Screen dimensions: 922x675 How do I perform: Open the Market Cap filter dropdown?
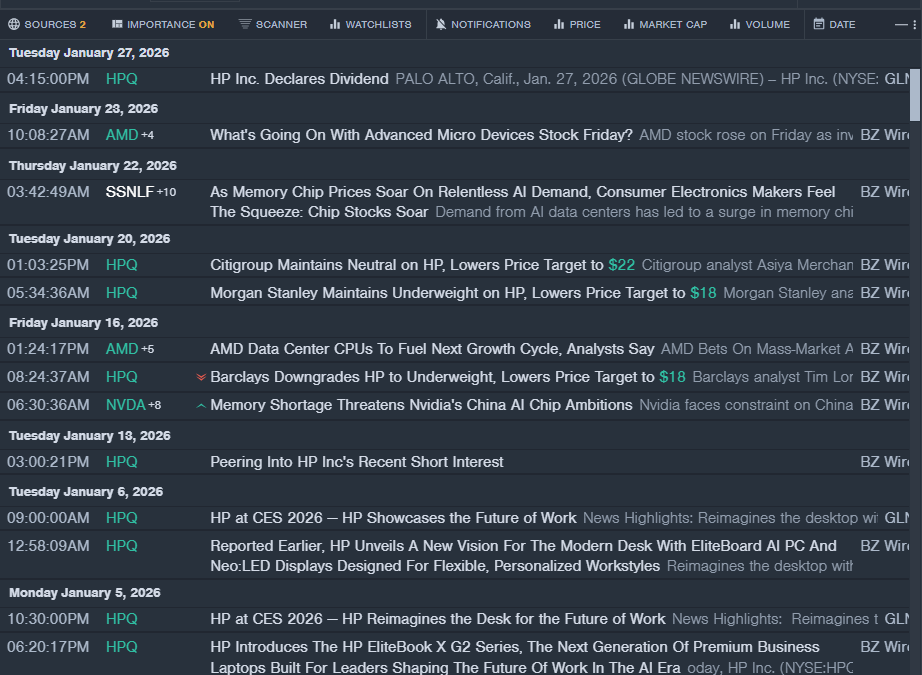pyautogui.click(x=665, y=24)
